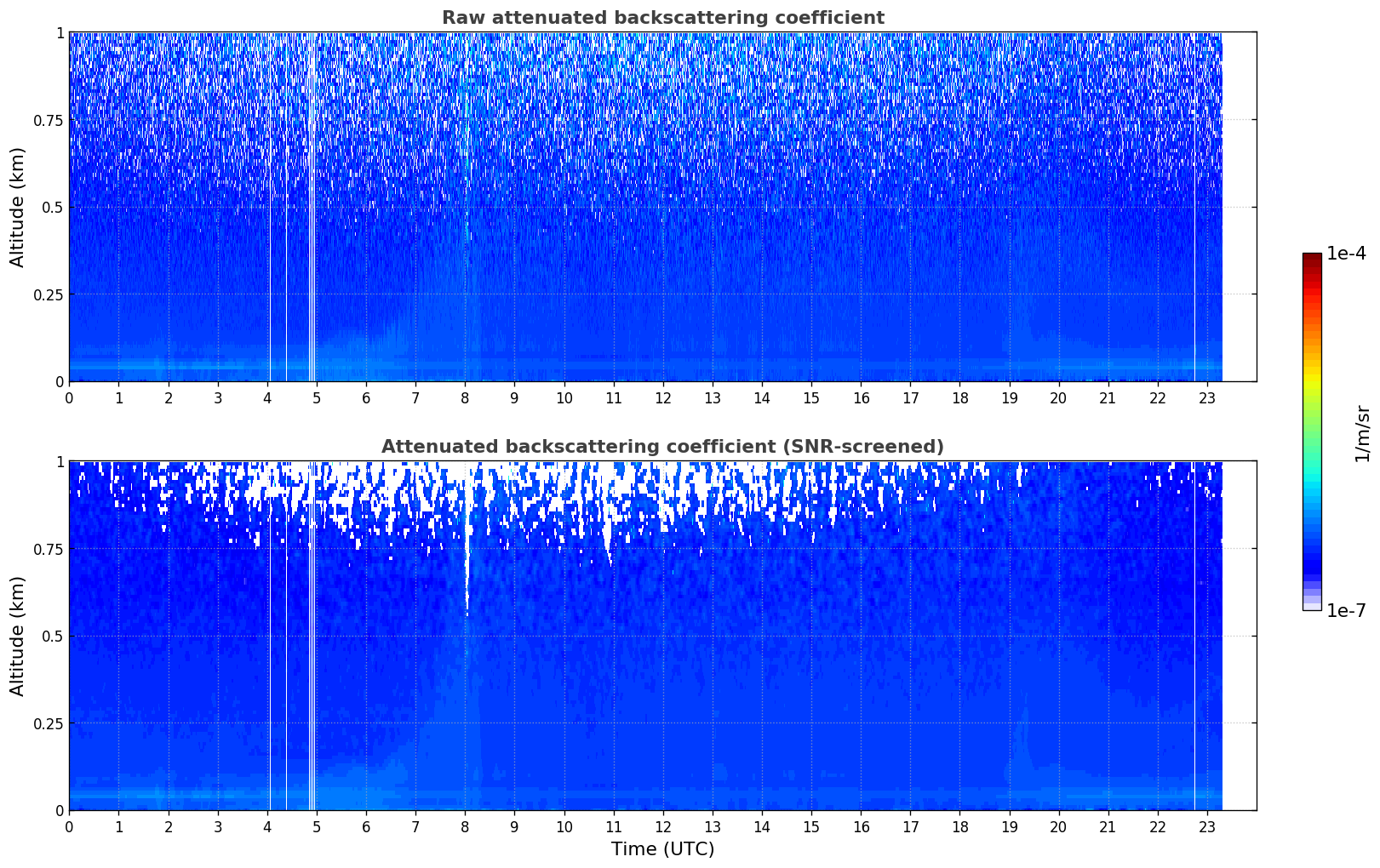1380x868 pixels.
Task: Click the upper plot's 0.25 altitude tick label
Action: pyautogui.click(x=49, y=294)
